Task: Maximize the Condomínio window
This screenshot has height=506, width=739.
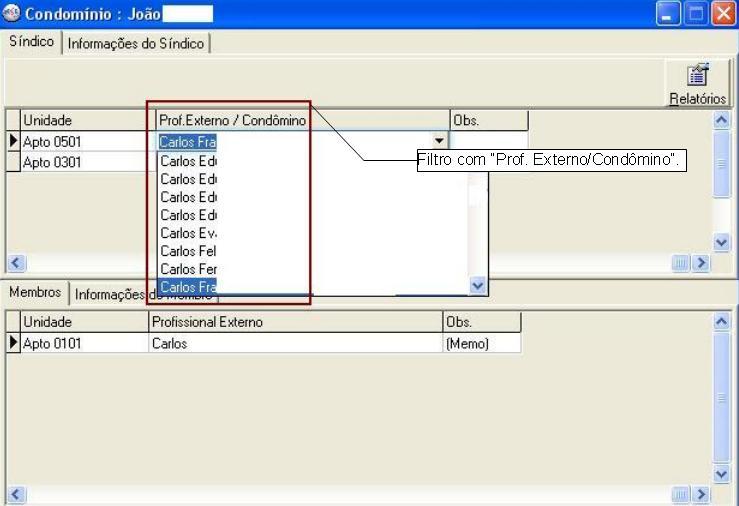Action: tap(696, 14)
